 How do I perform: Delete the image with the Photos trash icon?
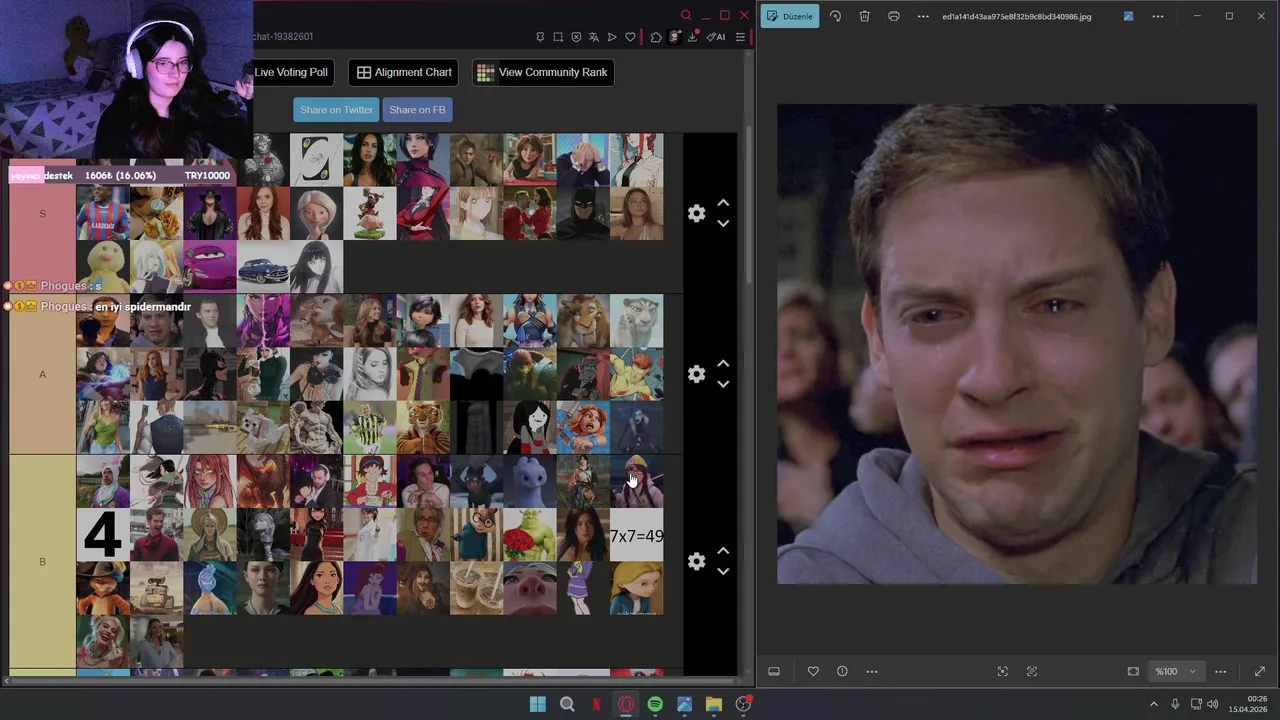pos(864,16)
